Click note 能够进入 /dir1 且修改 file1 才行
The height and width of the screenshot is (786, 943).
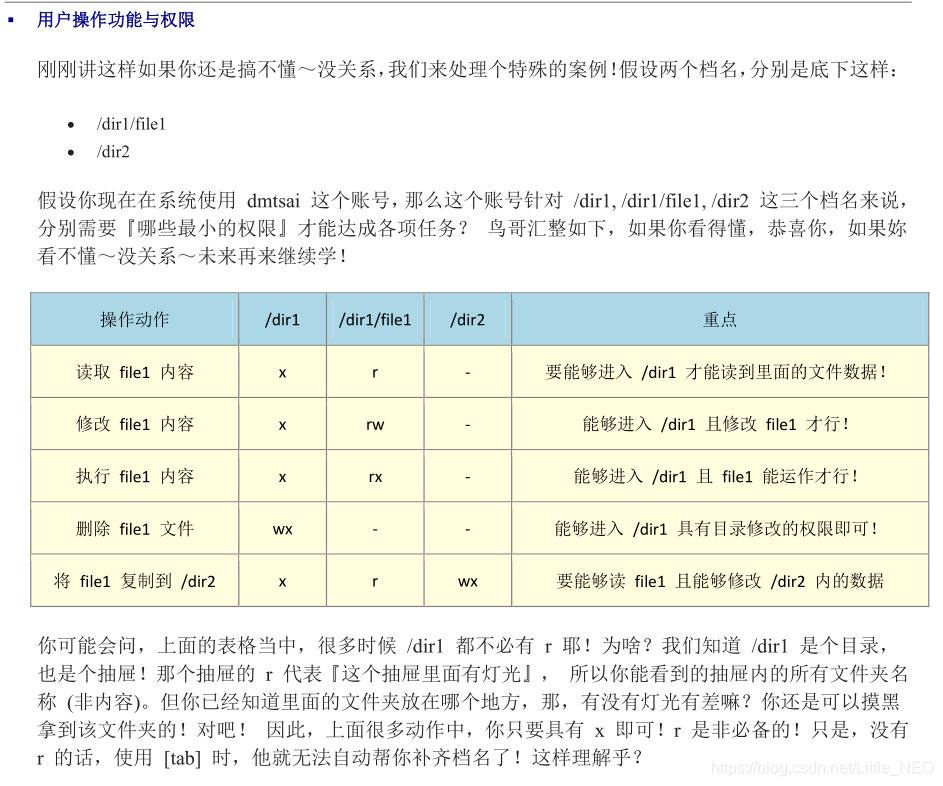pos(716,424)
